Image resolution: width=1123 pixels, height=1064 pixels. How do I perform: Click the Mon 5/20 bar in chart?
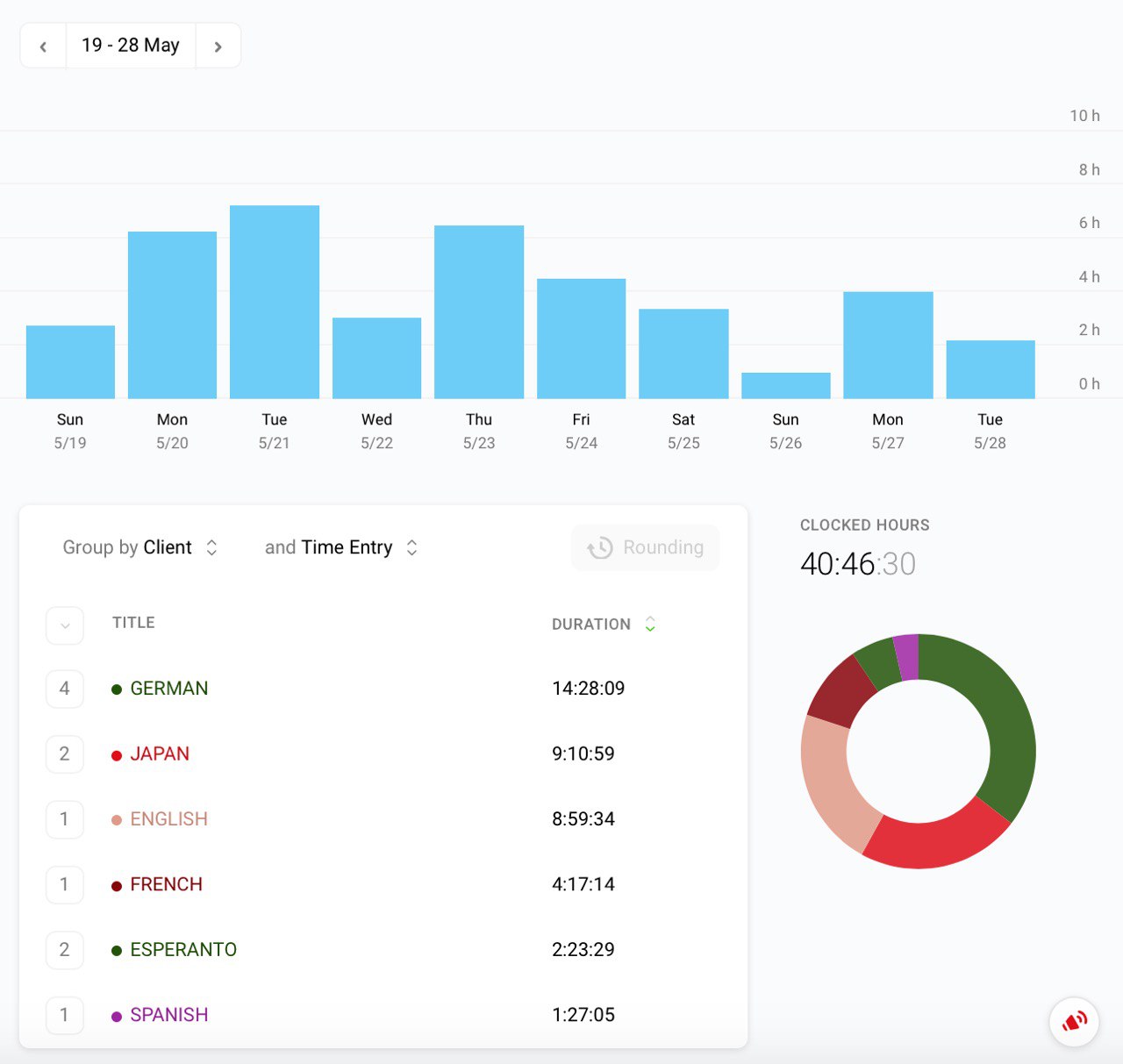[172, 315]
